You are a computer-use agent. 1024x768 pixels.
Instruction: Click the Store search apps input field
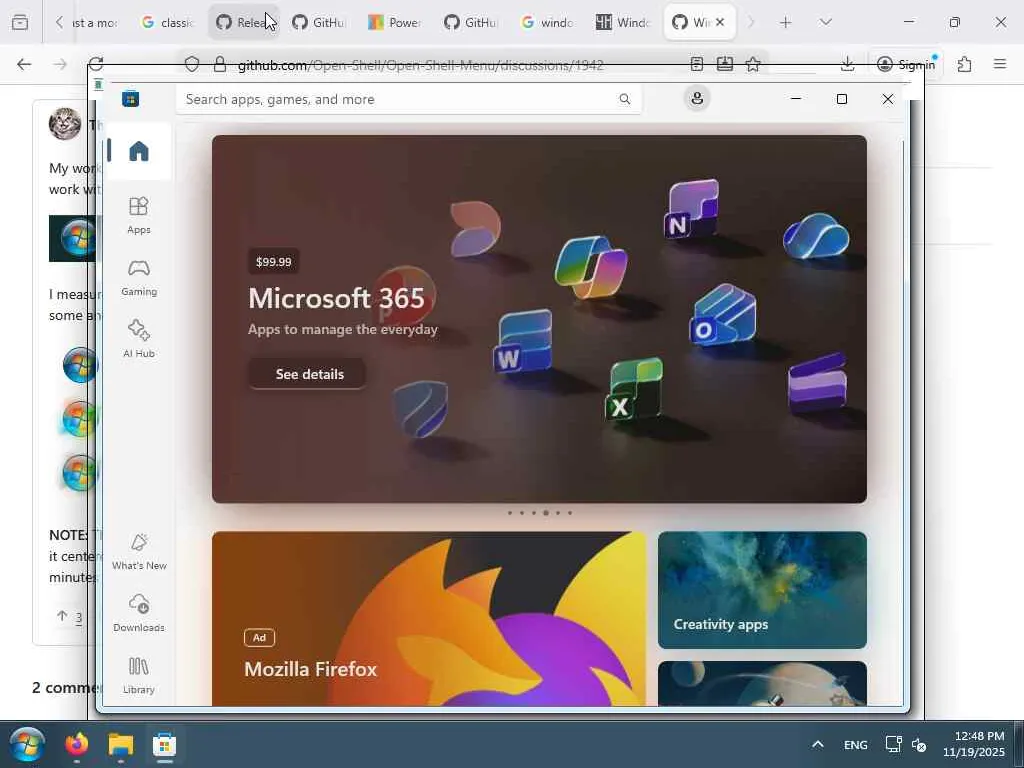click(408, 99)
